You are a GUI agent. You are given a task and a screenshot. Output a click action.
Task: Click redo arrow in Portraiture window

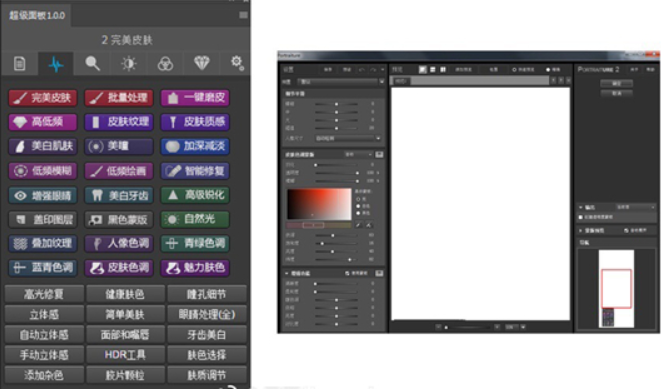coord(373,70)
